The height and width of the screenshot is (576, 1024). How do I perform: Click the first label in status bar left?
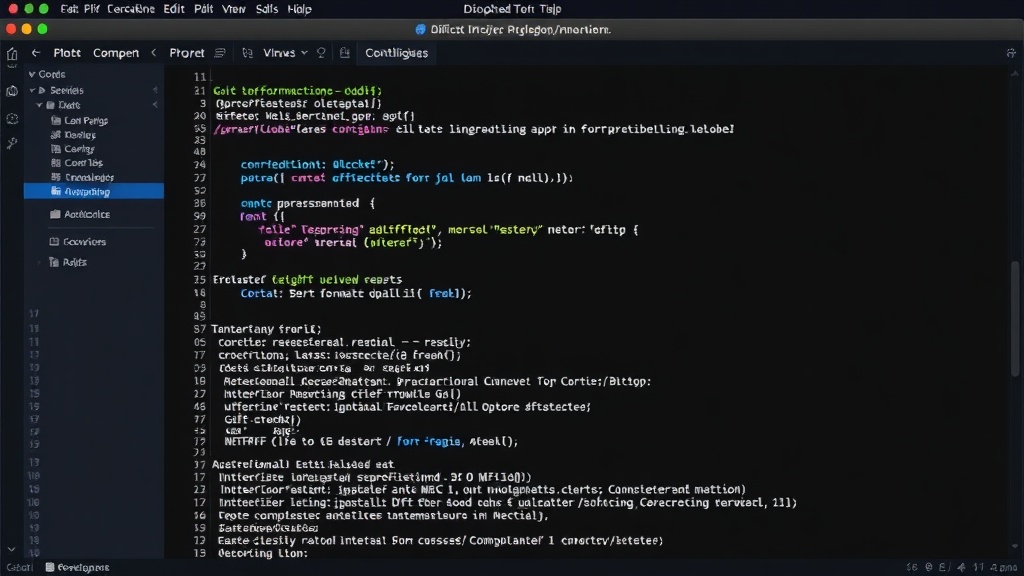tap(18, 567)
